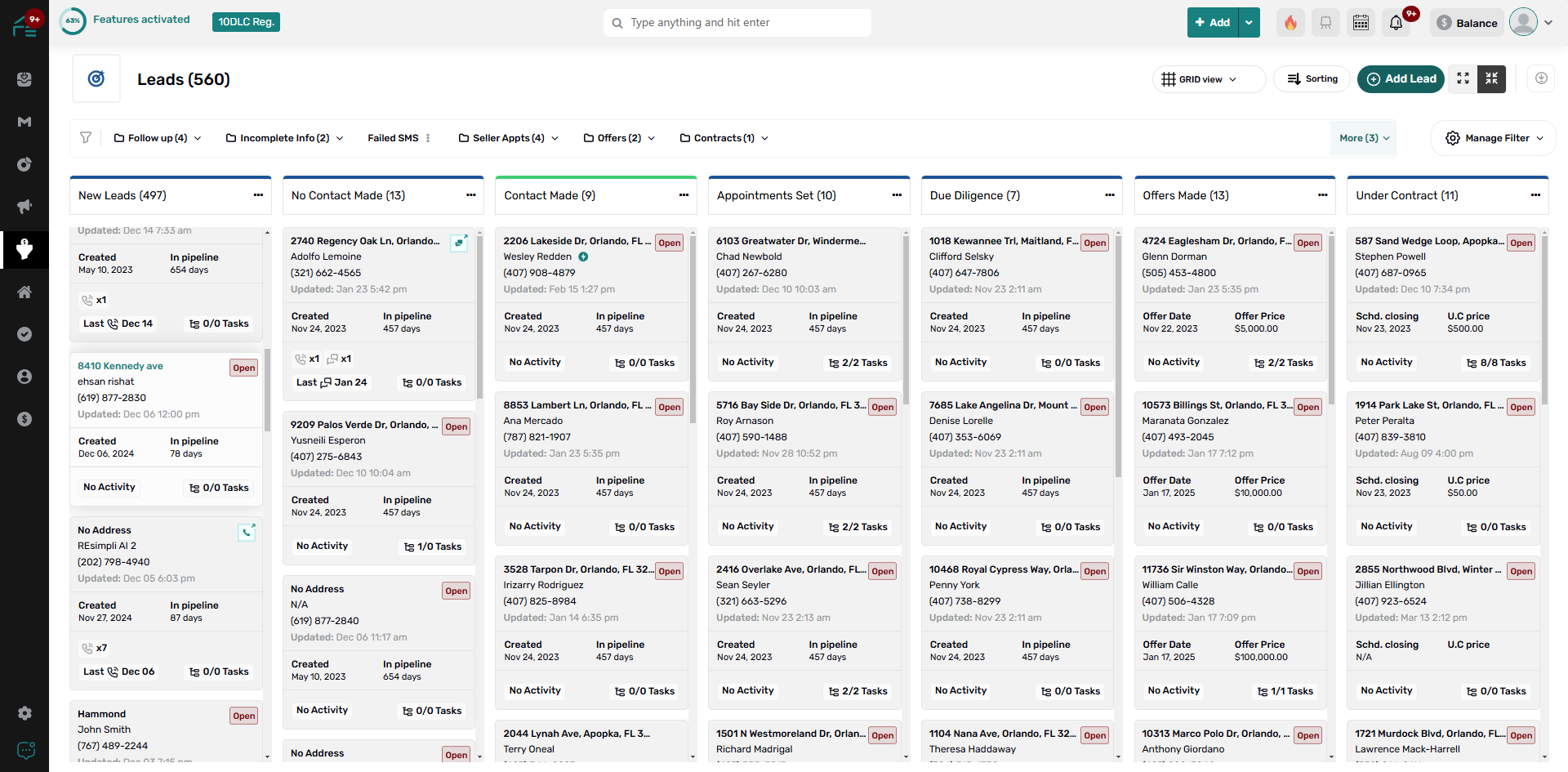The width and height of the screenshot is (1568, 772).
Task: Click the Sorting button
Action: (x=1312, y=78)
